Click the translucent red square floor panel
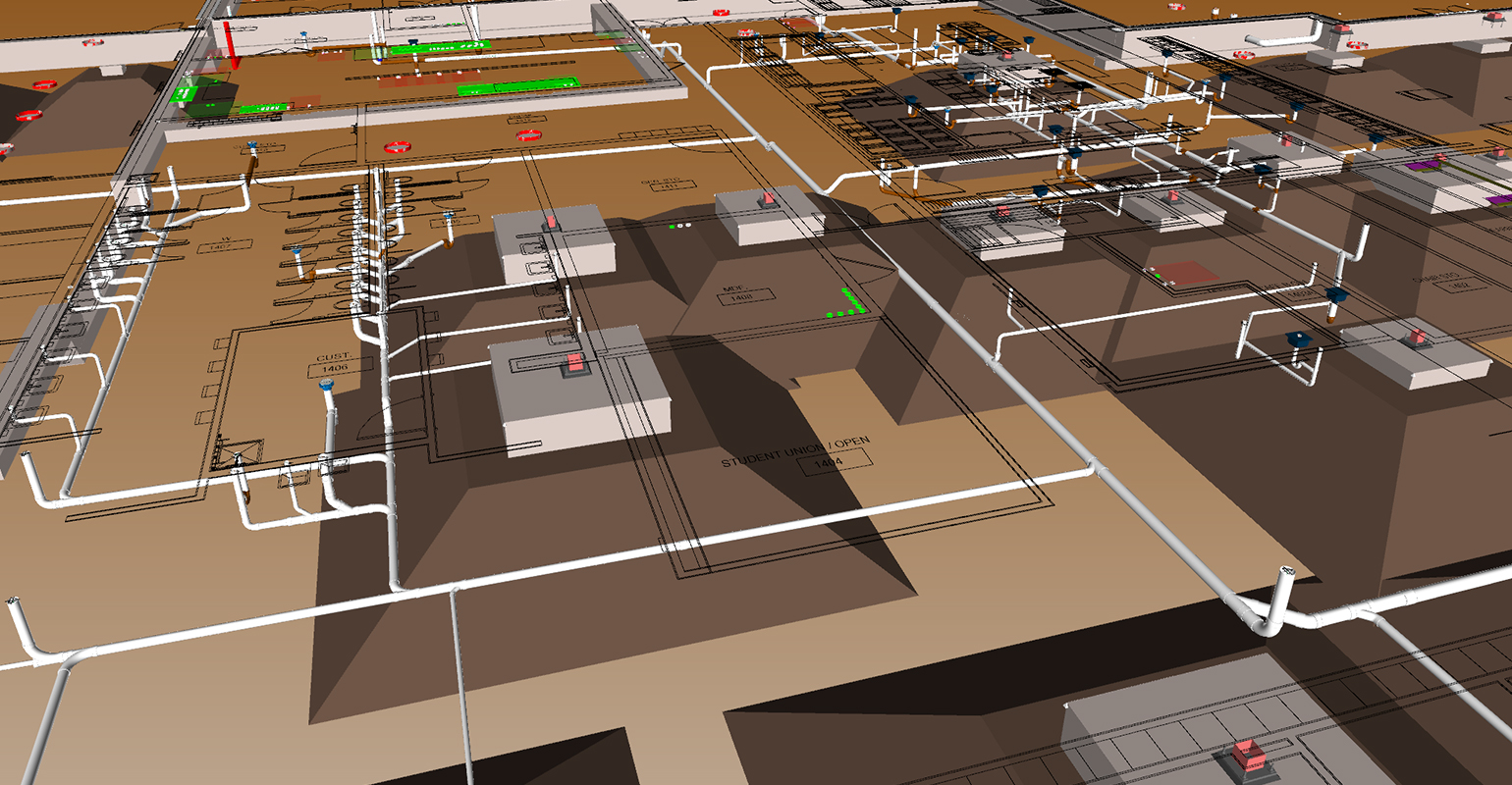The image size is (1512, 785). [x=1182, y=274]
